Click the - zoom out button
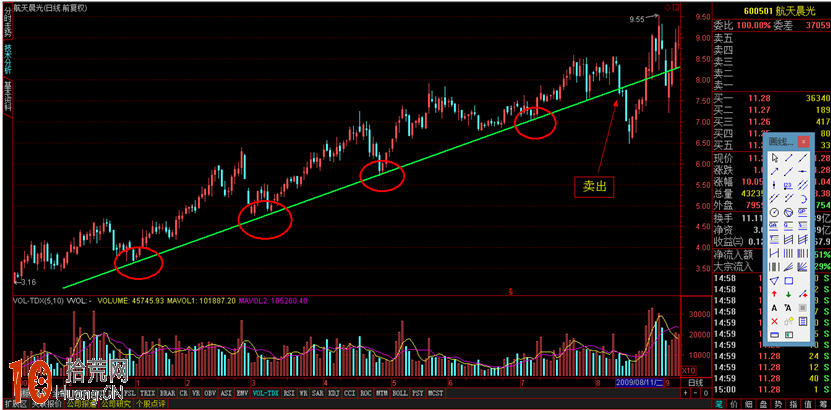831x410 pixels. pyautogui.click(x=695, y=393)
